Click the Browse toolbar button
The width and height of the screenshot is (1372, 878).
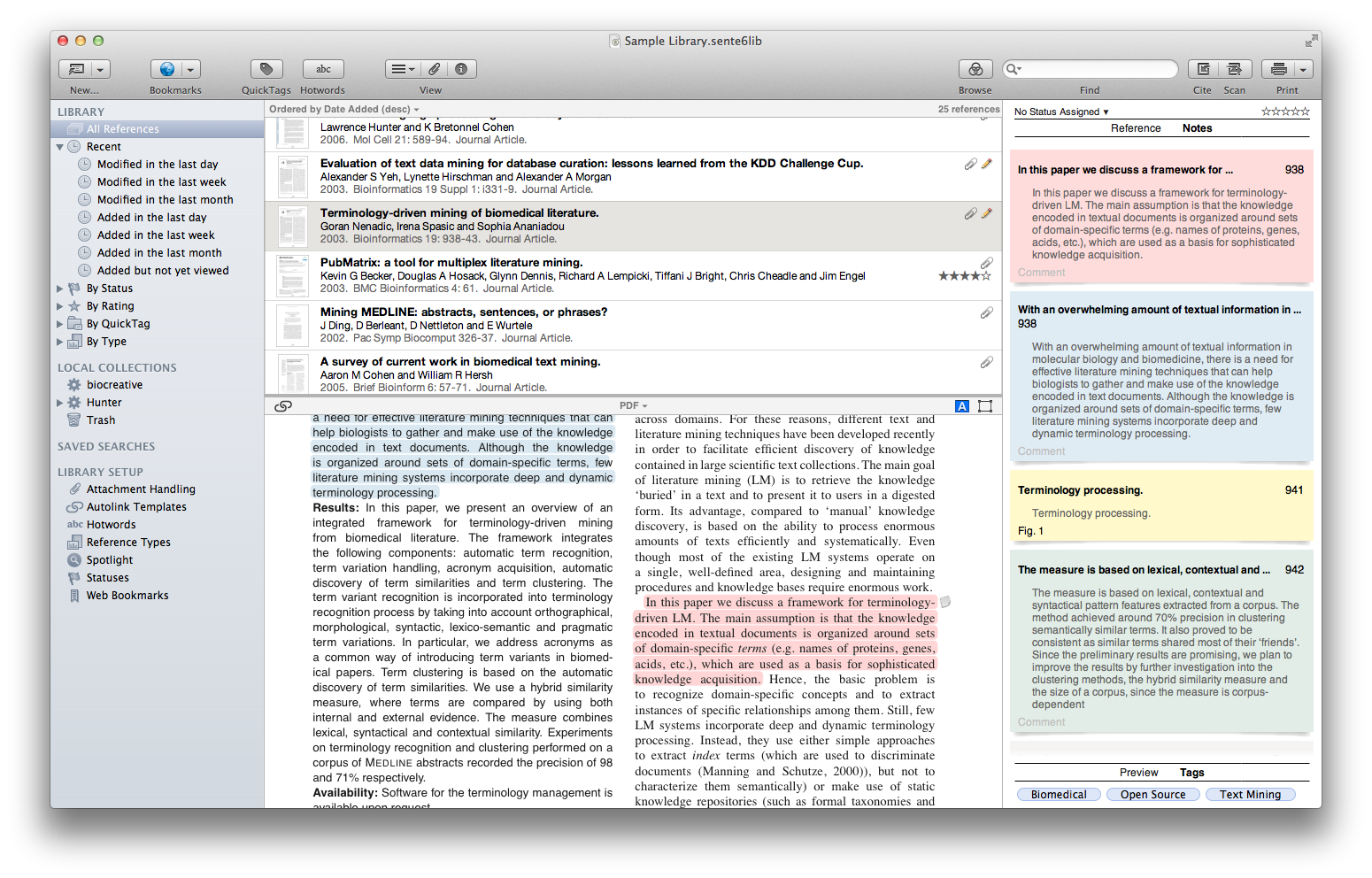tap(975, 69)
